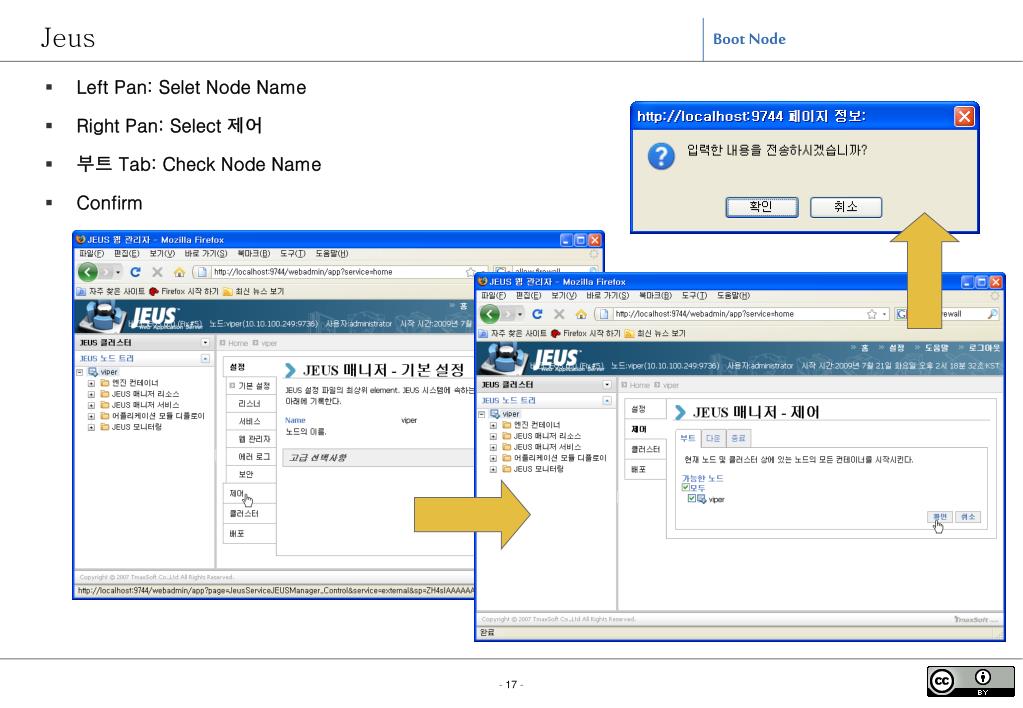Open JEUS 클러스터 panel dropdown in 제어 window

tap(607, 384)
